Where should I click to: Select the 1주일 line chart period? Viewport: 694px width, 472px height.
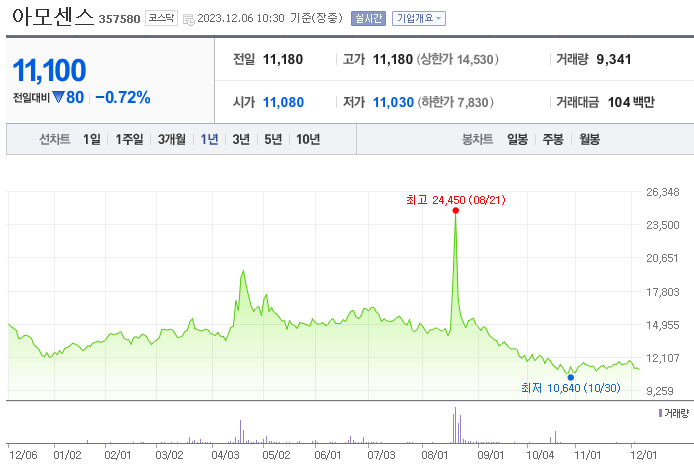[x=129, y=139]
